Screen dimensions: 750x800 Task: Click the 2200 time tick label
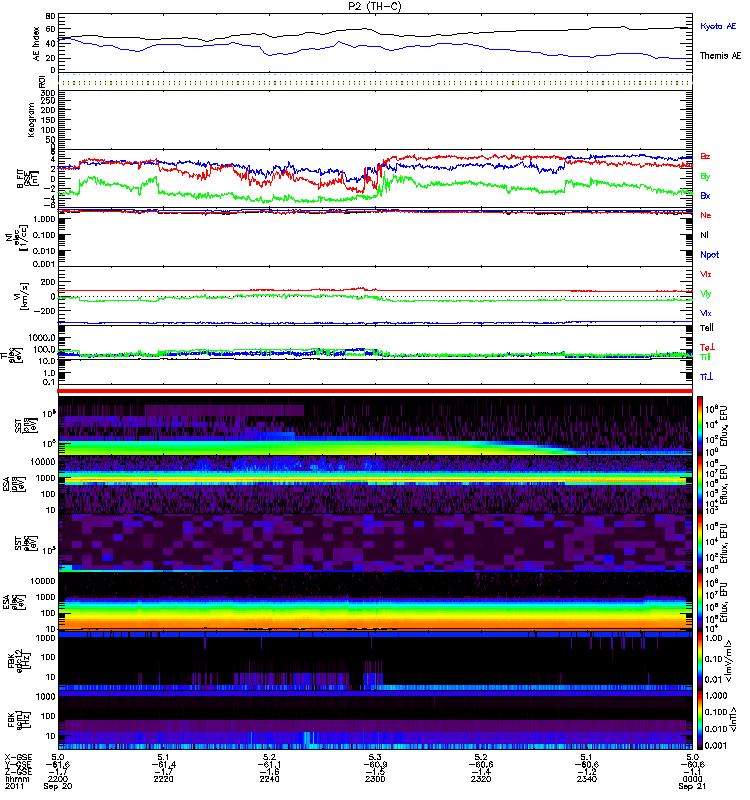(x=58, y=779)
